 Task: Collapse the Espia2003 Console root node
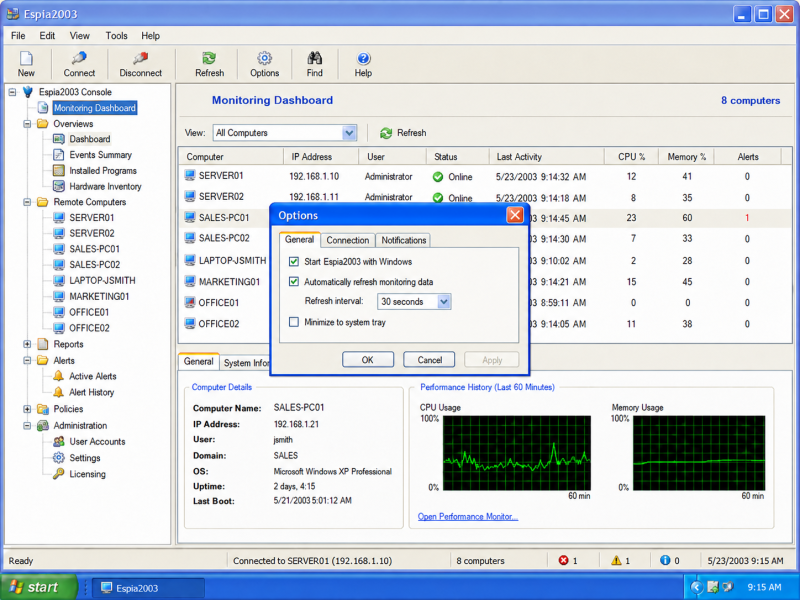pos(12,92)
